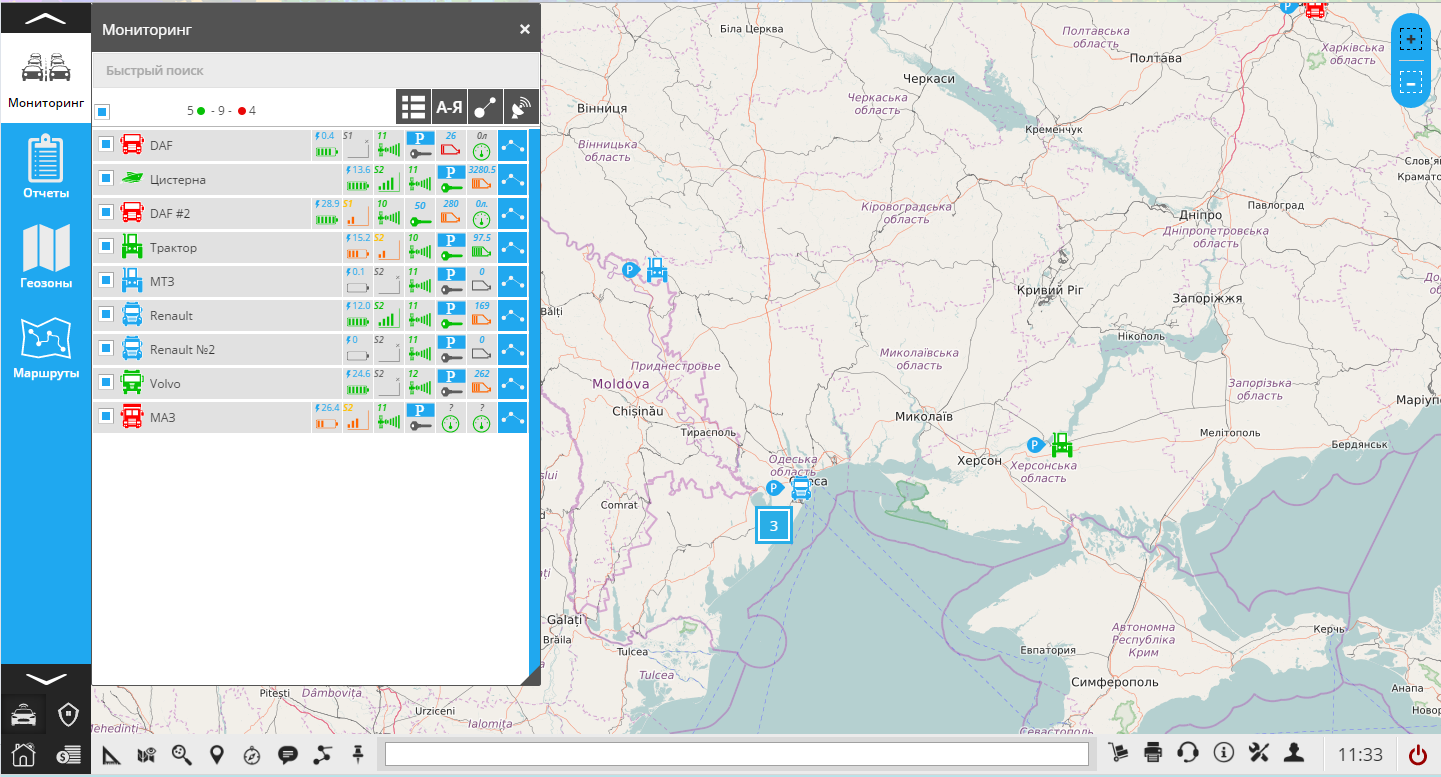The image size is (1441, 777).
Task: Select the ruler measurement tool
Action: click(113, 755)
